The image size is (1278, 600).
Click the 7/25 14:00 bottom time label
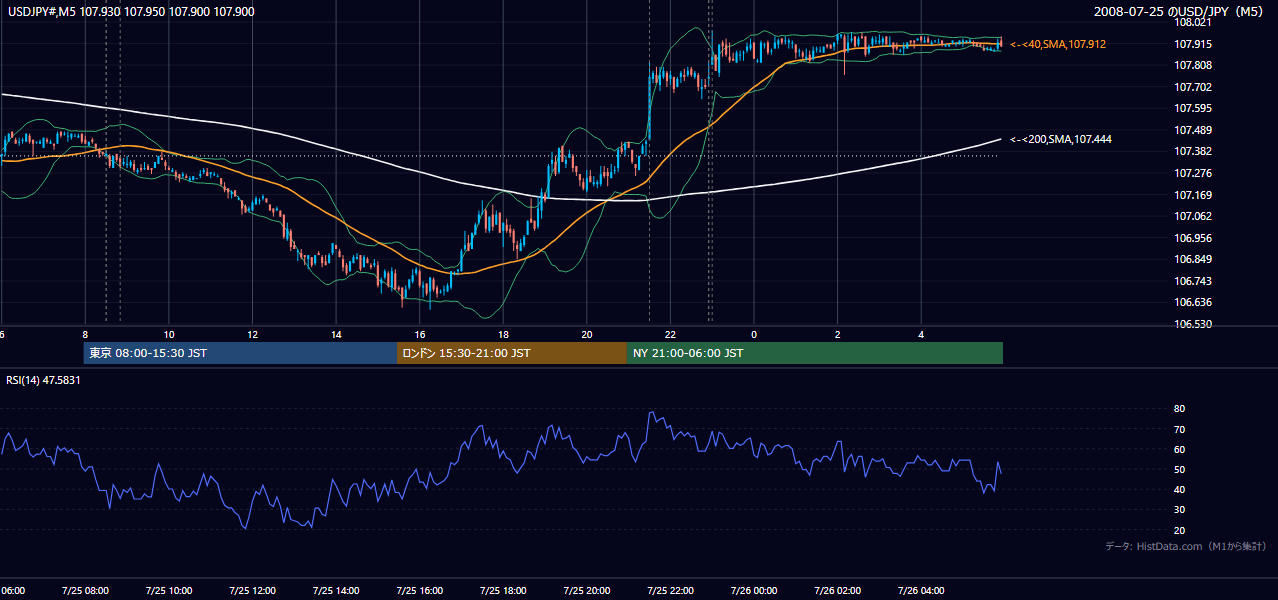click(336, 590)
